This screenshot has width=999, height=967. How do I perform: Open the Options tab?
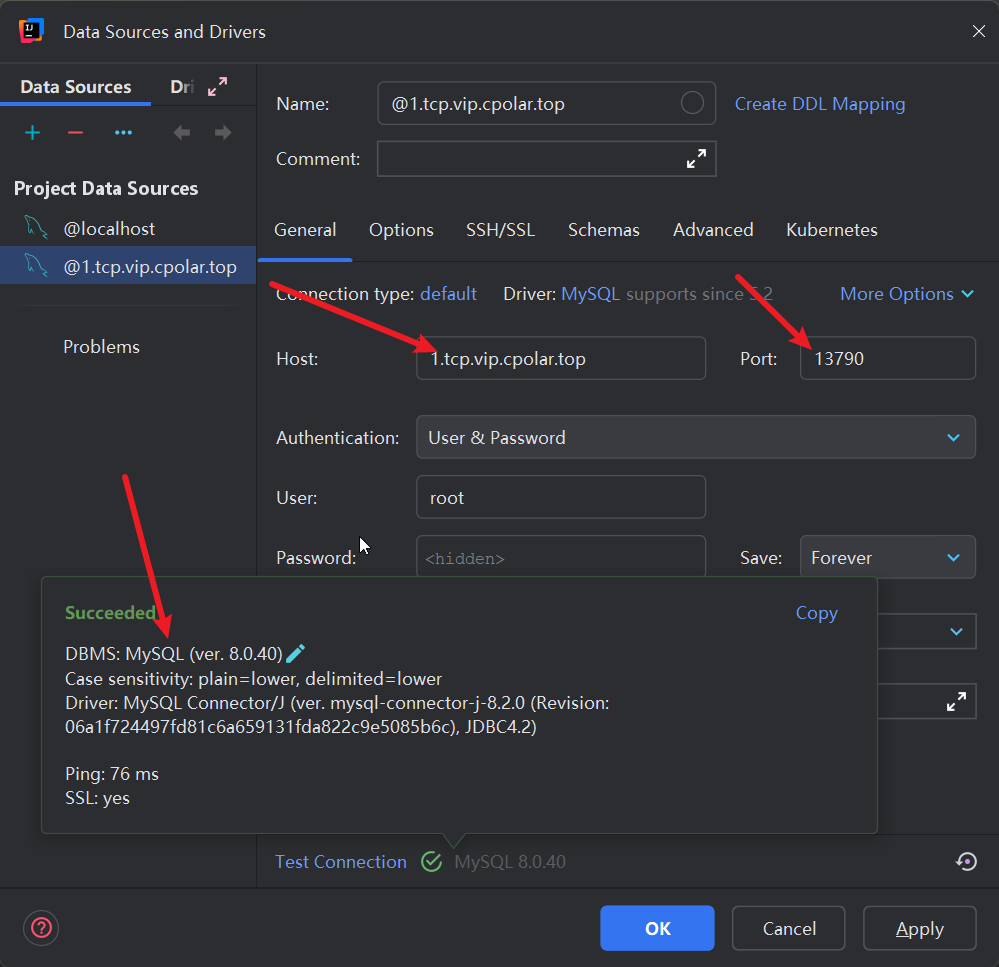click(401, 230)
